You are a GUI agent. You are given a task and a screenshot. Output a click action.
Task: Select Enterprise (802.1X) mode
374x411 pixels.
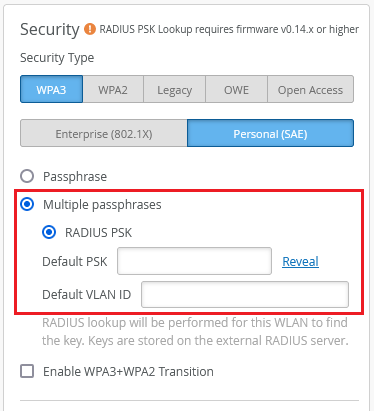pos(104,133)
